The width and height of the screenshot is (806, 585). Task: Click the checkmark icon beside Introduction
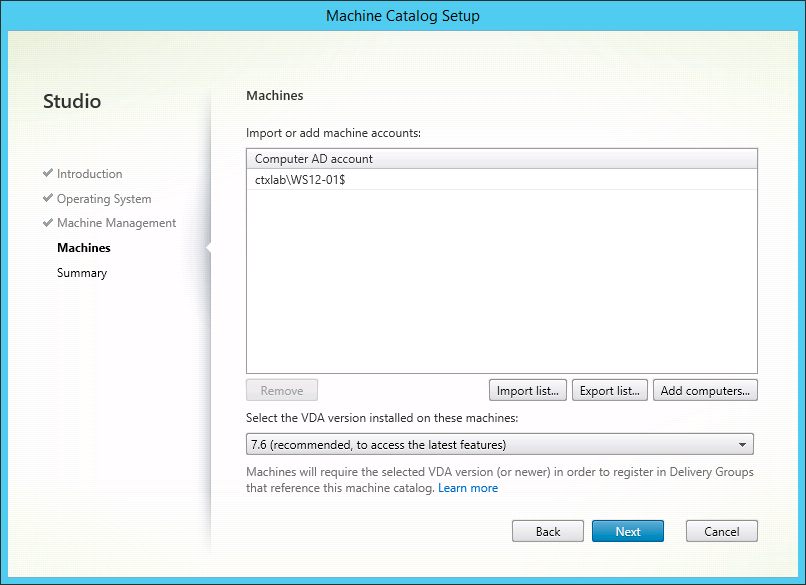tap(48, 173)
